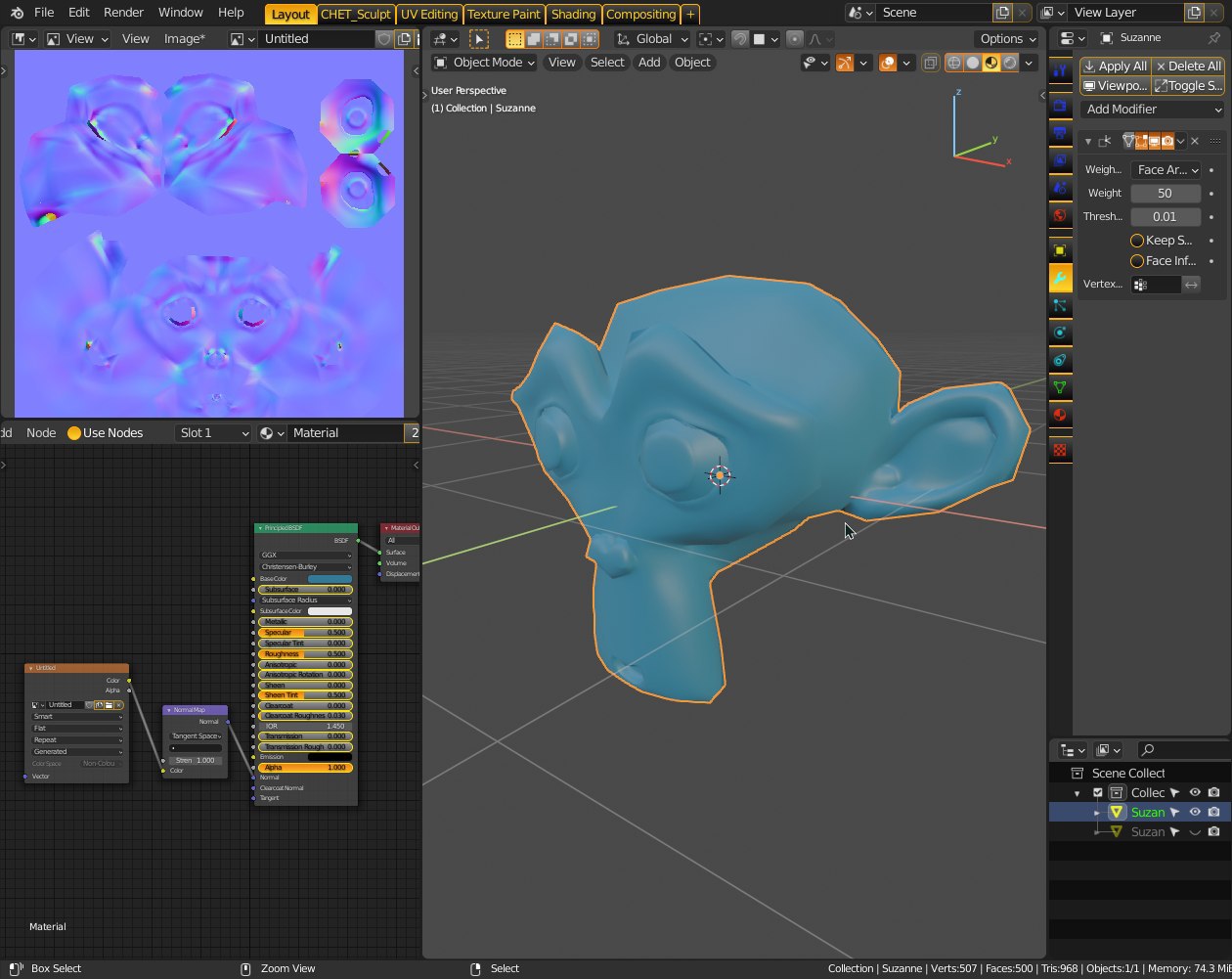Collapse the Collection in outliner
Screen dimensions: 1232x979
pyautogui.click(x=1078, y=793)
